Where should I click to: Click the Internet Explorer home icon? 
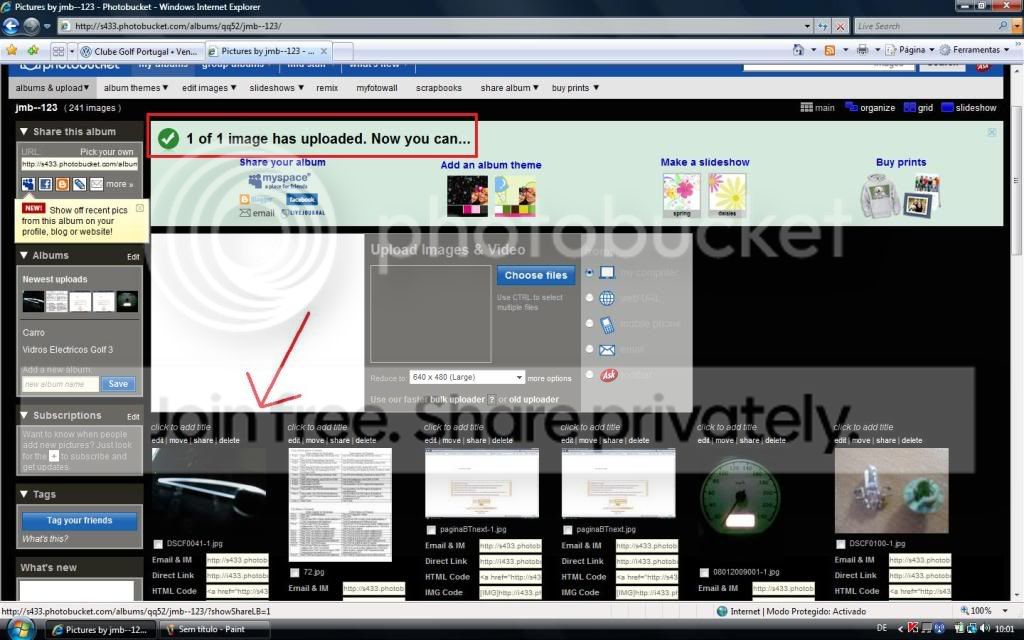tap(798, 50)
